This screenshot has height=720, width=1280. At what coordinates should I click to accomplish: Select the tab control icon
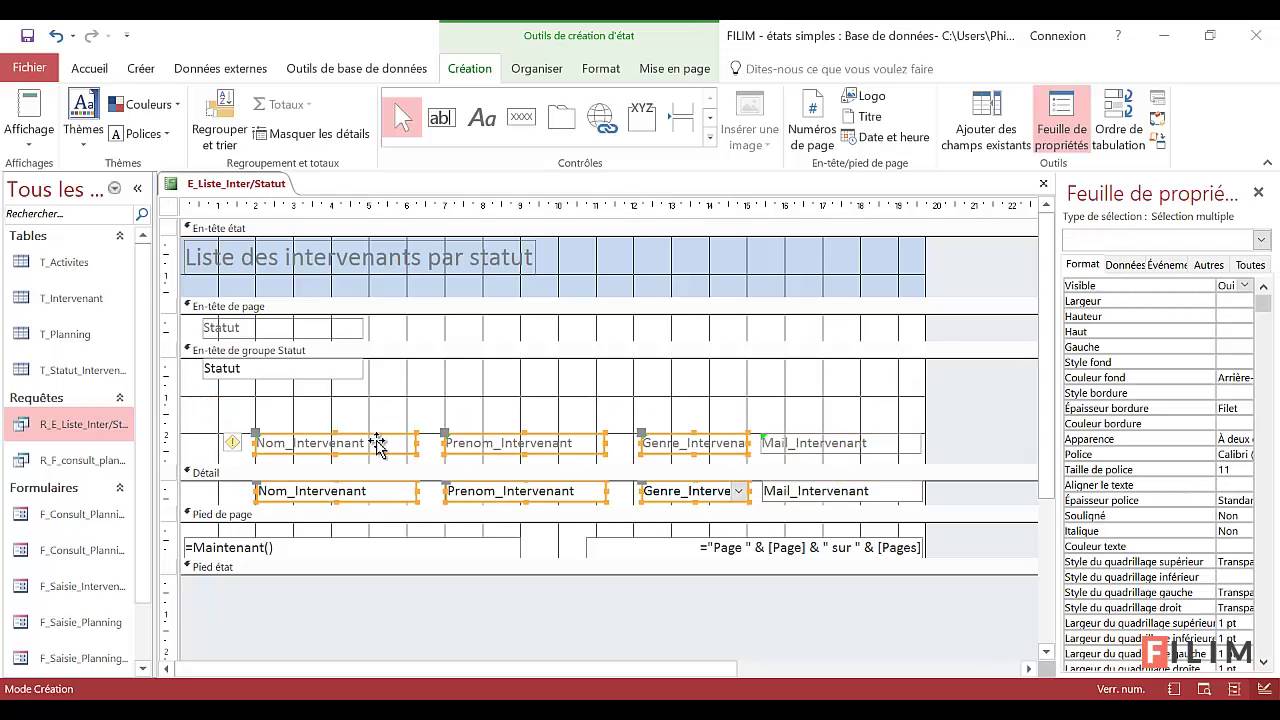coord(561,117)
